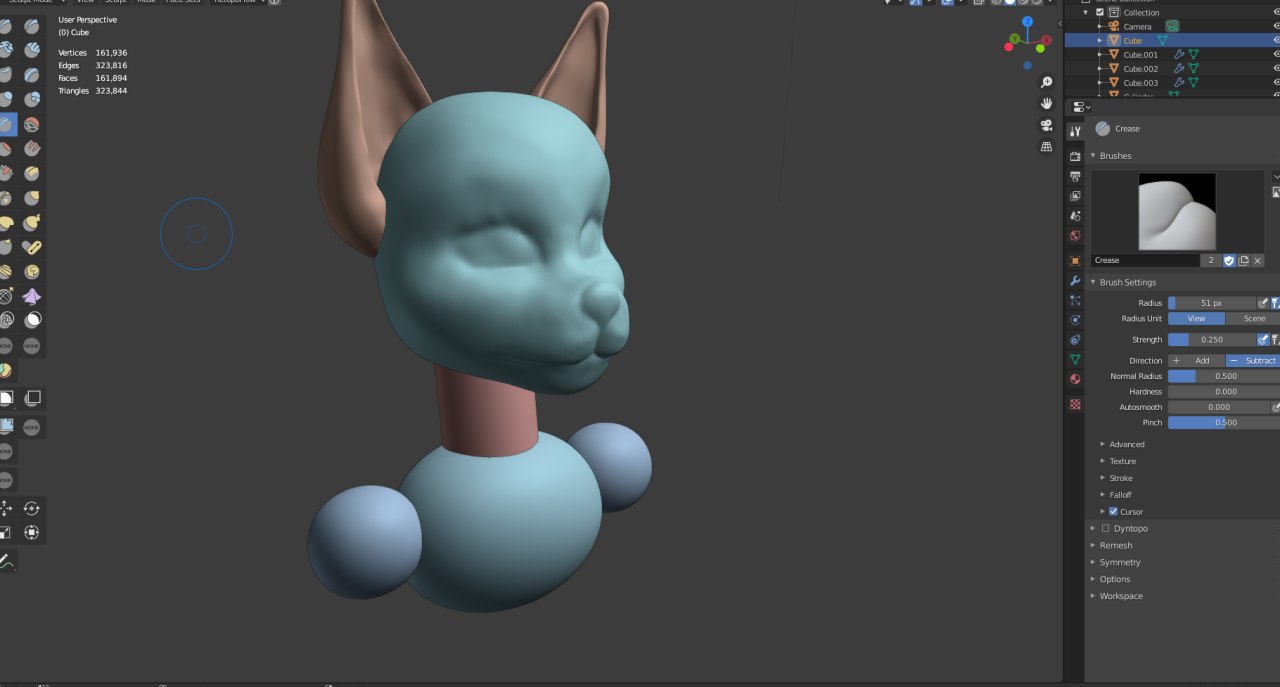This screenshot has height=687, width=1280.
Task: Select the Draw Sharp sculpt brush
Action: (x=32, y=26)
